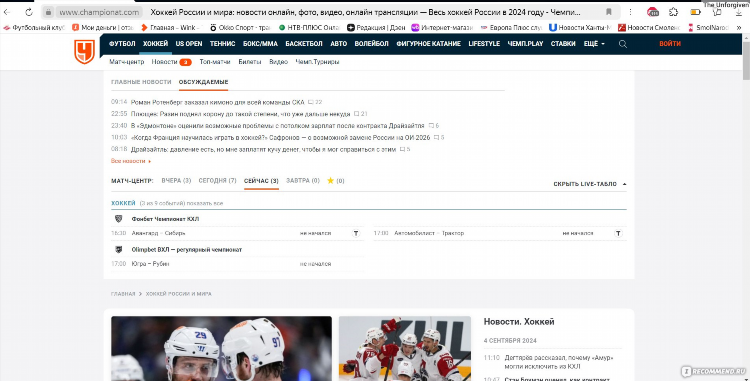Open the Чемп.Турниры submenu link
This screenshot has height=381, width=750.
pyautogui.click(x=317, y=62)
